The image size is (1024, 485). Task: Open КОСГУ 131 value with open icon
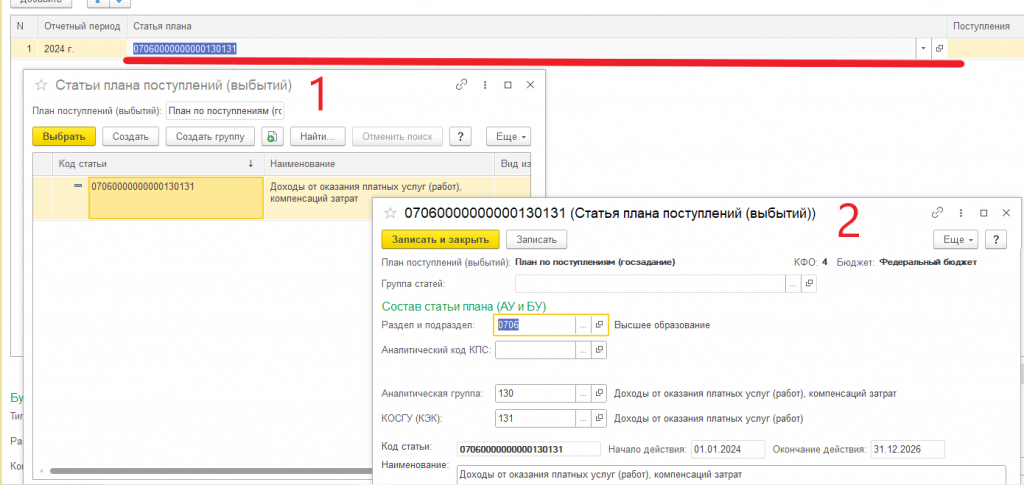599,418
